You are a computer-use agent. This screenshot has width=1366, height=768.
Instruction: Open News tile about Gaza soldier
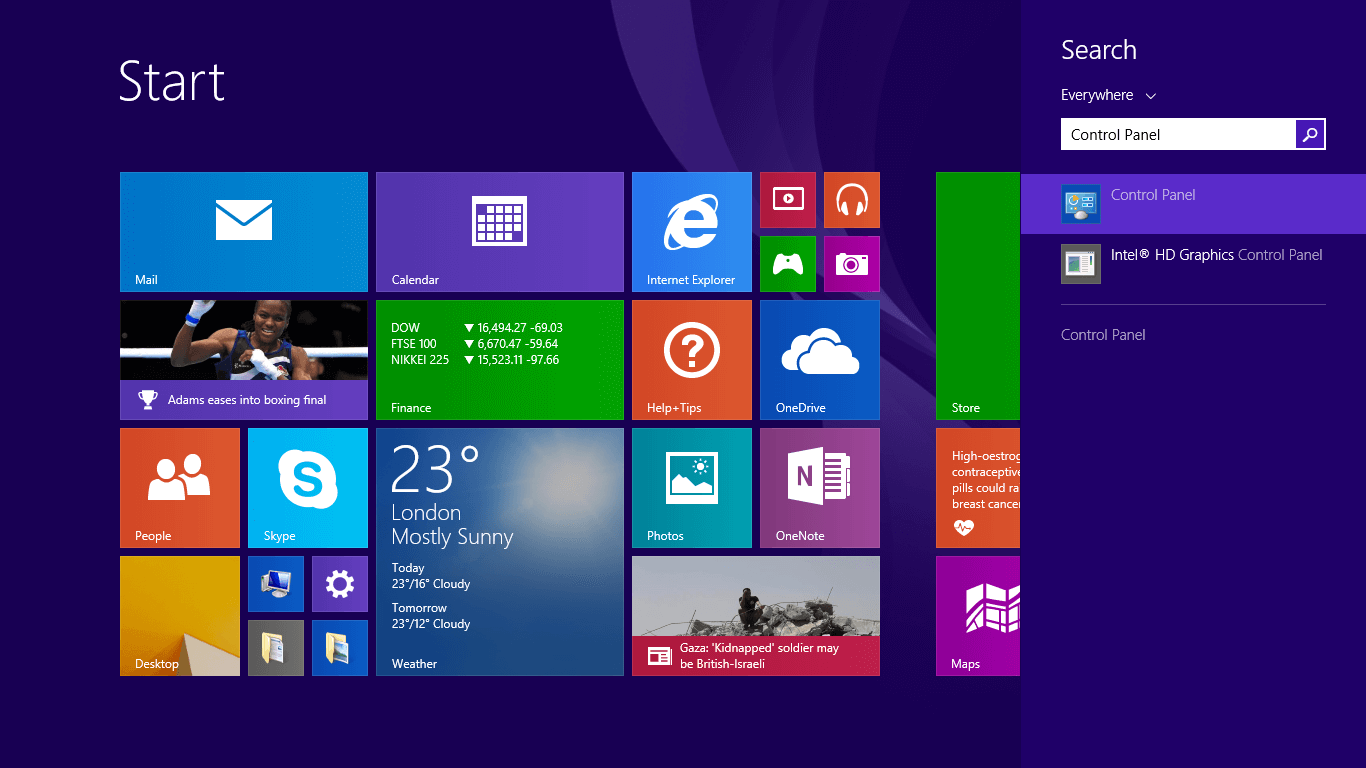click(756, 616)
